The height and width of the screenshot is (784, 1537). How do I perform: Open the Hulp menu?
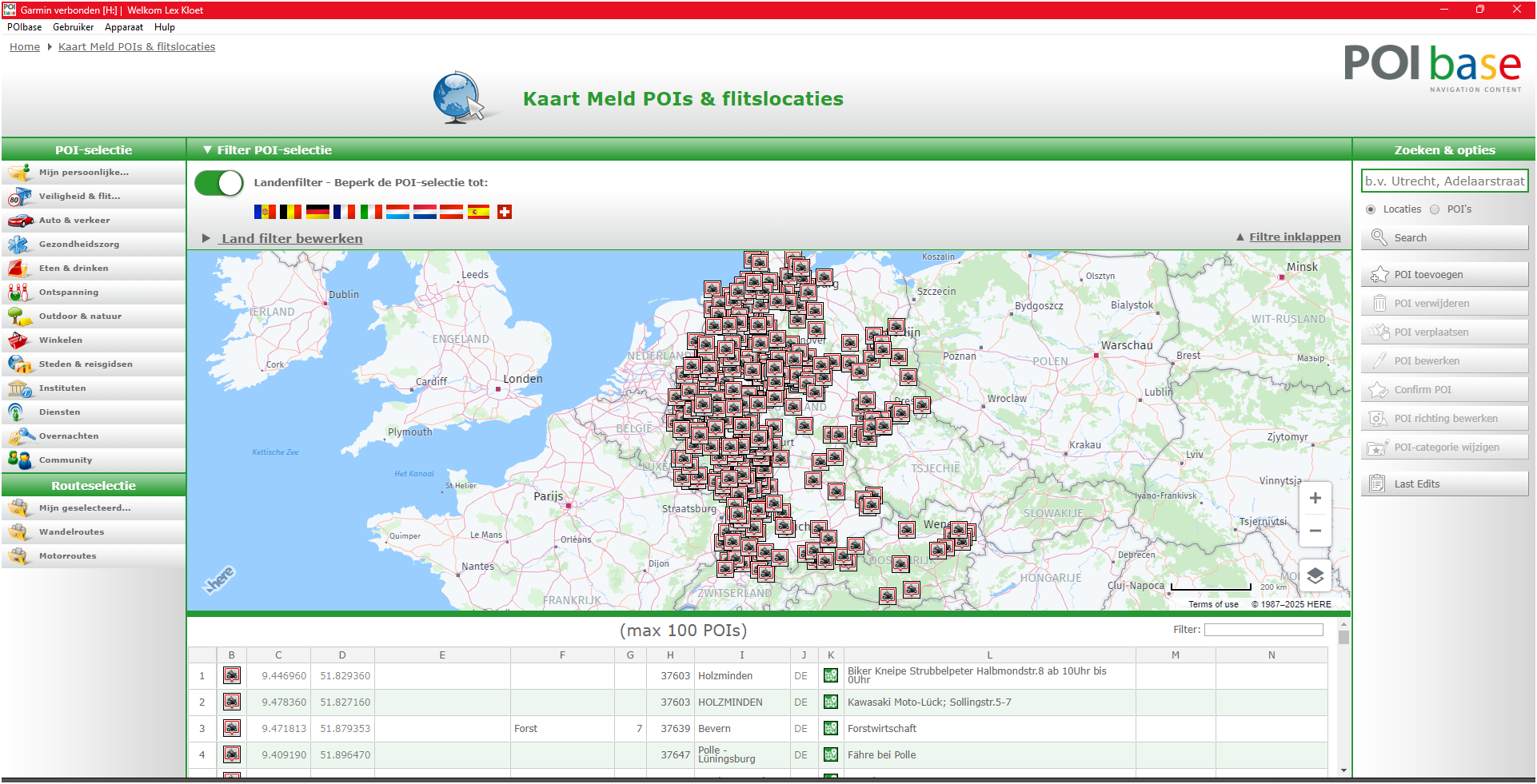tap(165, 27)
